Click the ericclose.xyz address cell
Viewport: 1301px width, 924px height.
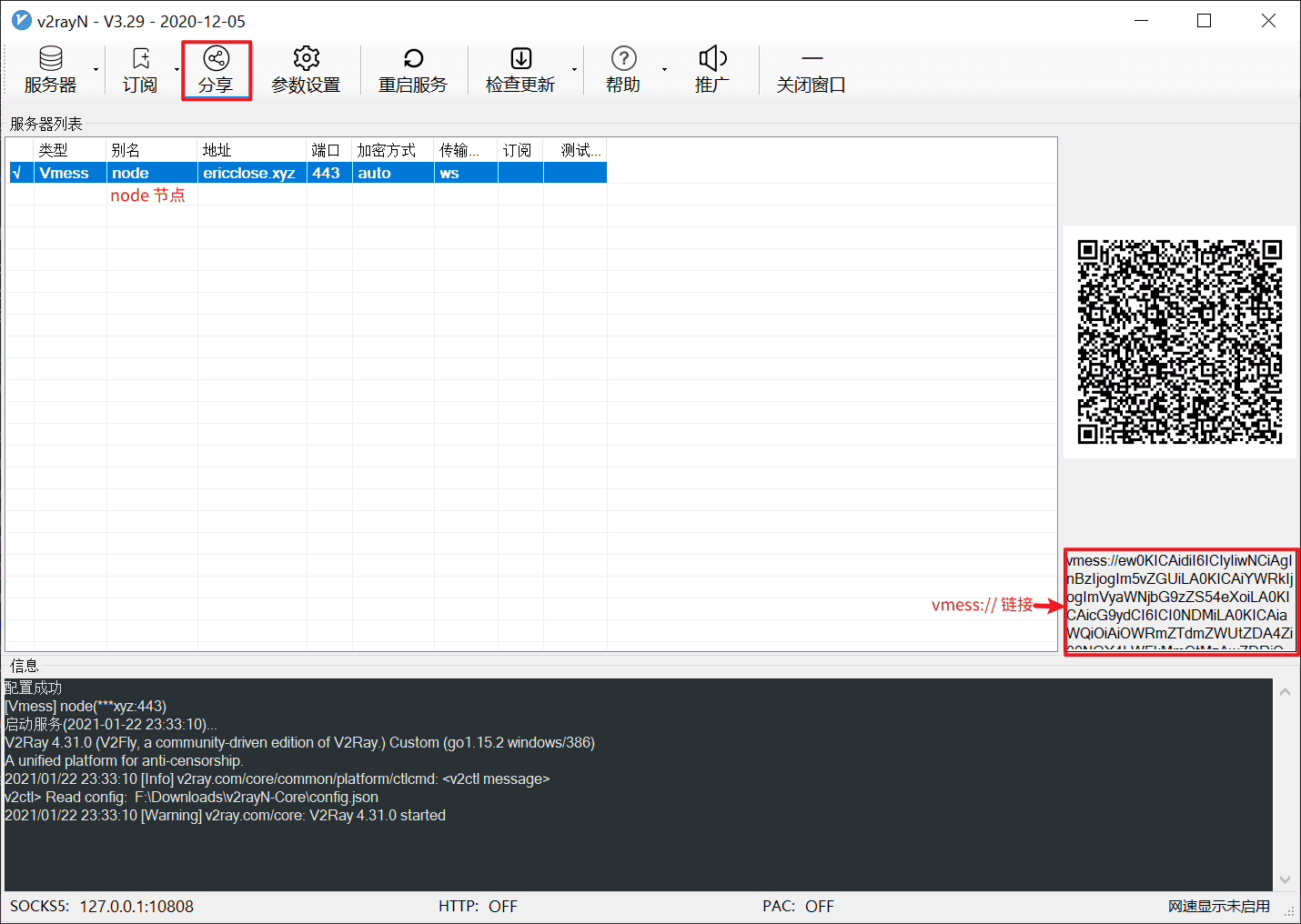point(252,173)
